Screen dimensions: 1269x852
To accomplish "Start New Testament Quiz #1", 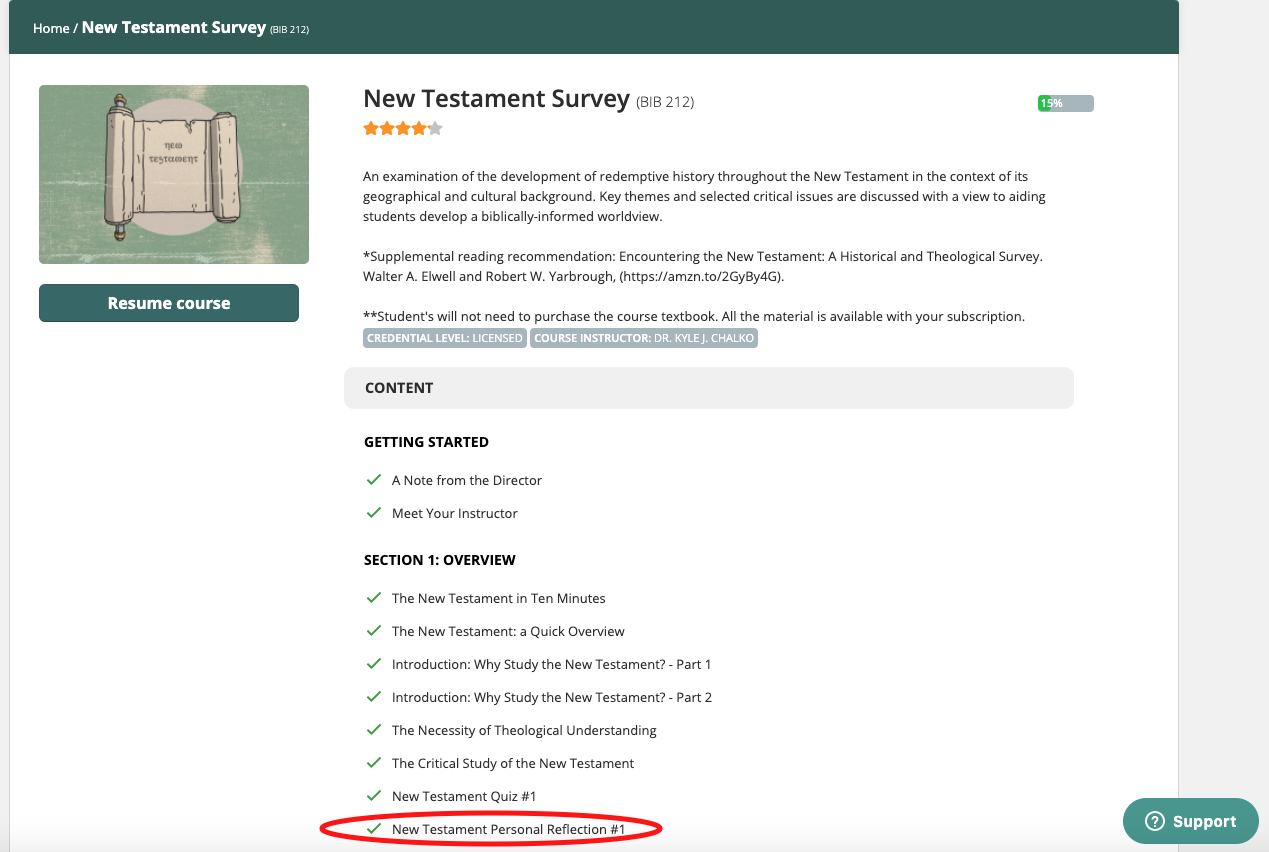I will point(464,796).
